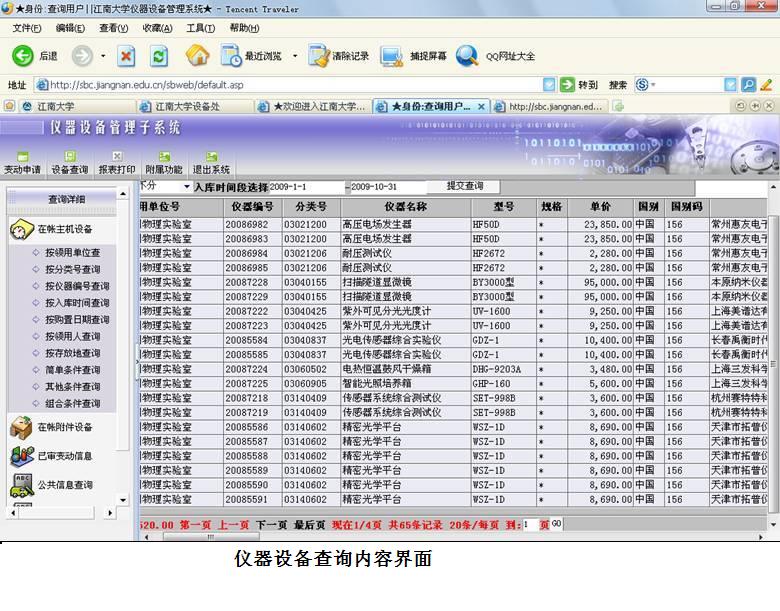The height and width of the screenshot is (611, 780).
Task: Click the start date field 2009-1-1
Action: click(305, 187)
